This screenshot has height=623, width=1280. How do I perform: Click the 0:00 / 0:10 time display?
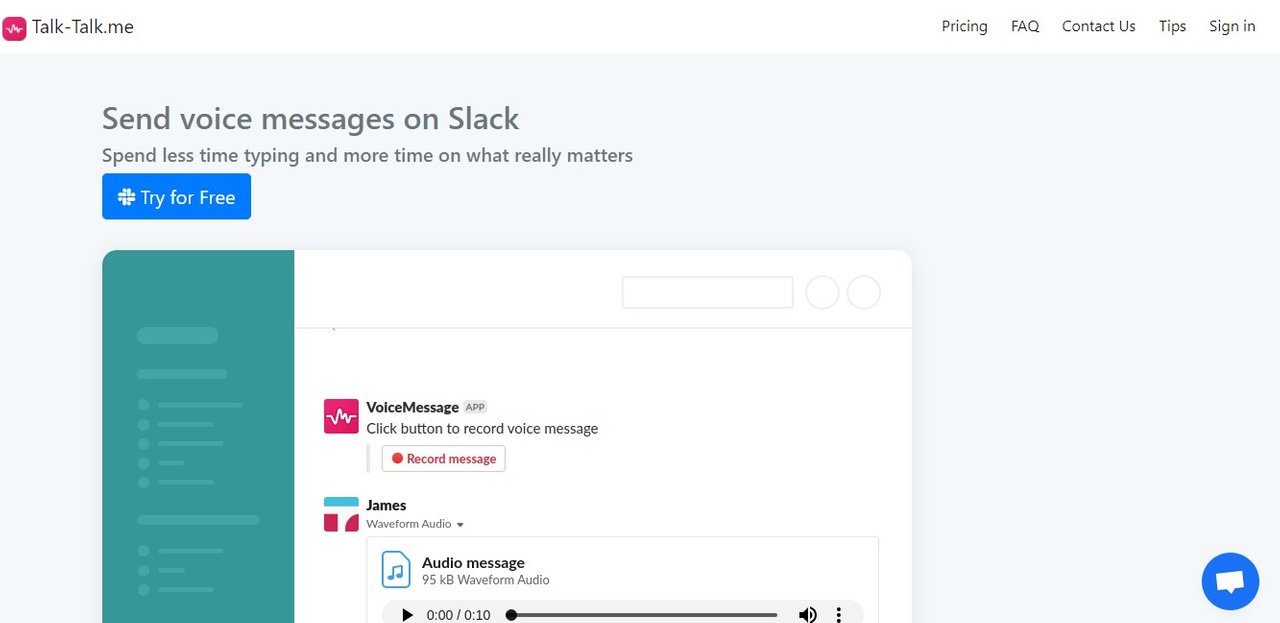click(x=458, y=615)
